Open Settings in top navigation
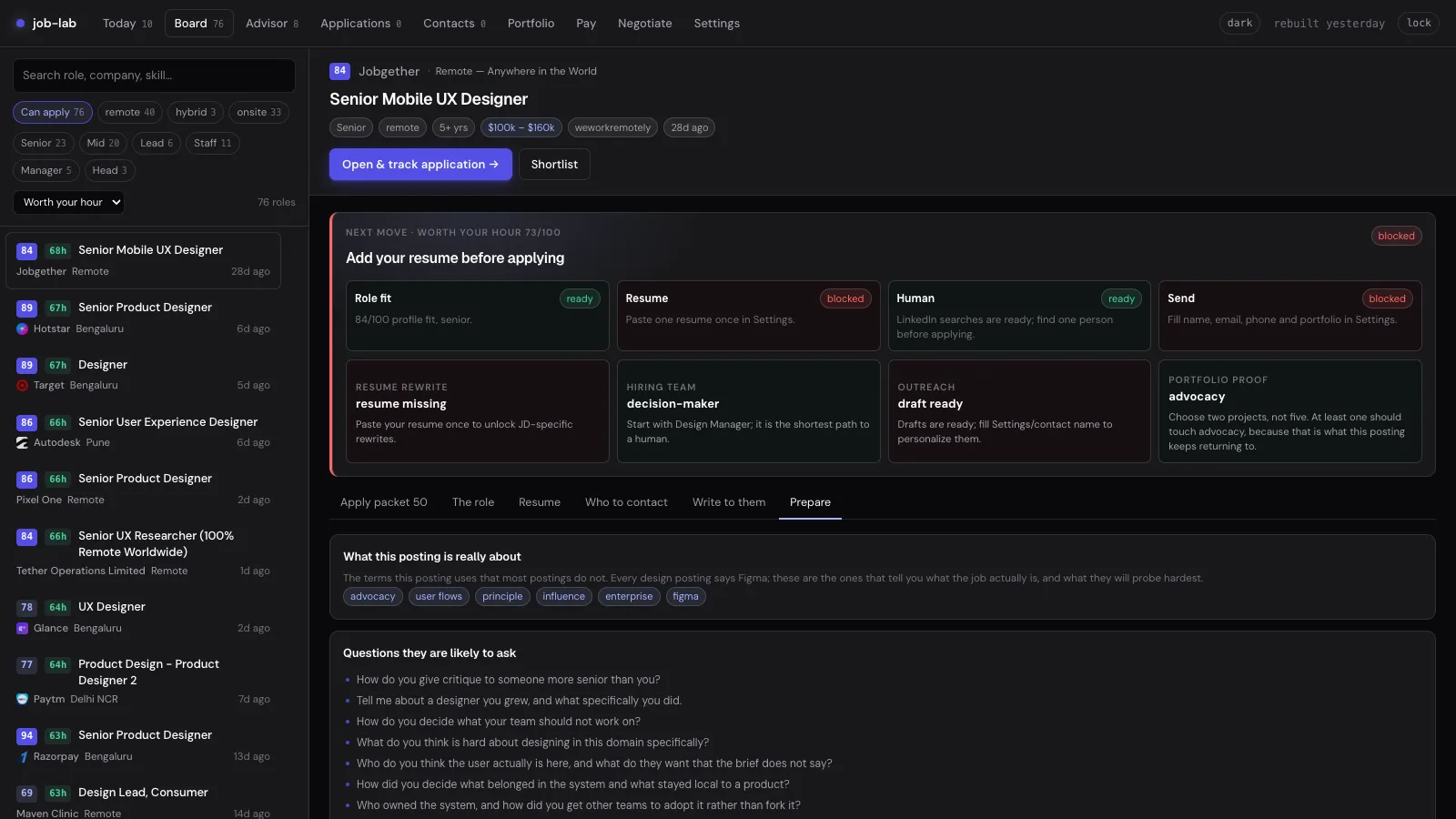 (717, 24)
